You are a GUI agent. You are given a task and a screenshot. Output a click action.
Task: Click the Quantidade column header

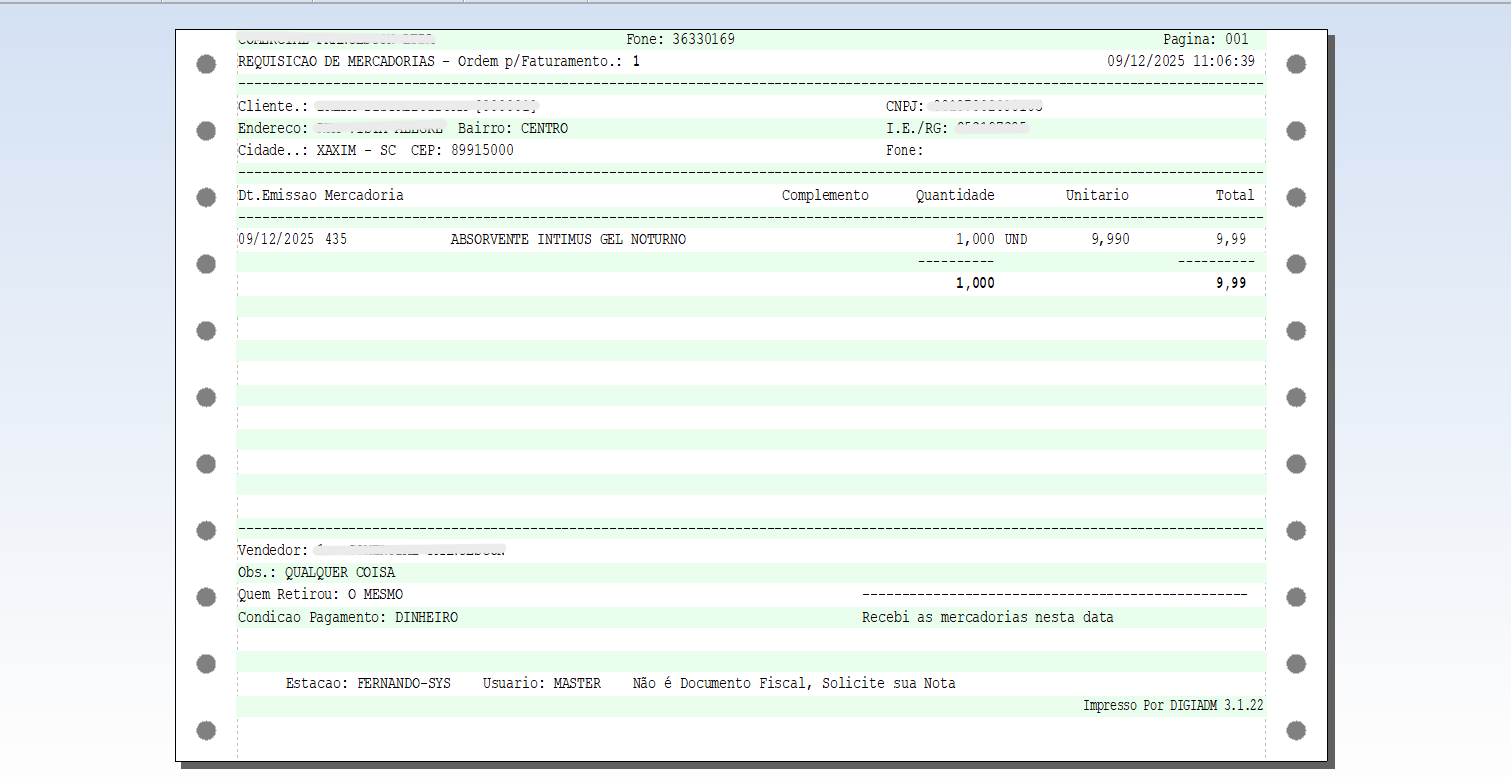click(955, 195)
